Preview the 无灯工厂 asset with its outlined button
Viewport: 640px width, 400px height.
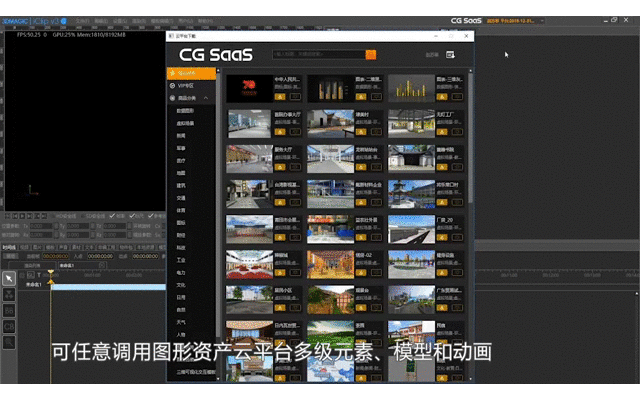(457, 132)
